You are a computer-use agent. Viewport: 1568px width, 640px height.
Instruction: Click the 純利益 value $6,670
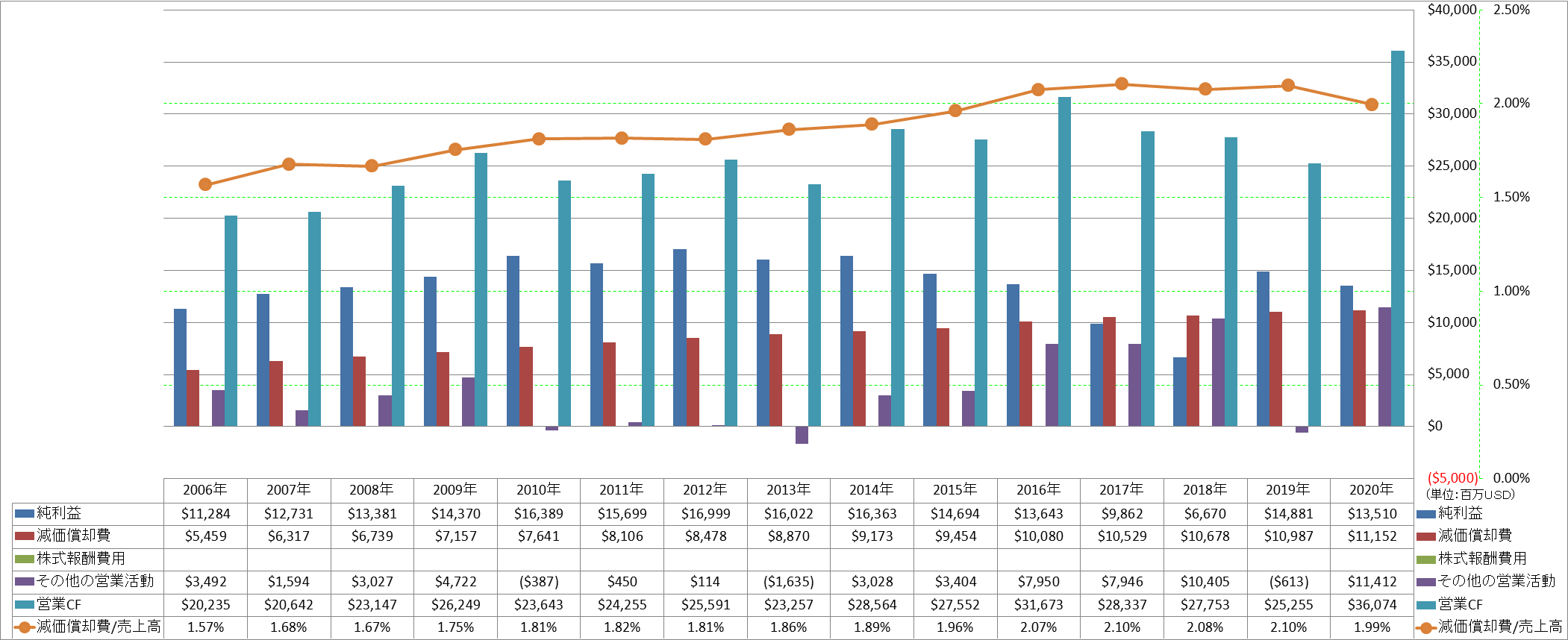(1205, 514)
